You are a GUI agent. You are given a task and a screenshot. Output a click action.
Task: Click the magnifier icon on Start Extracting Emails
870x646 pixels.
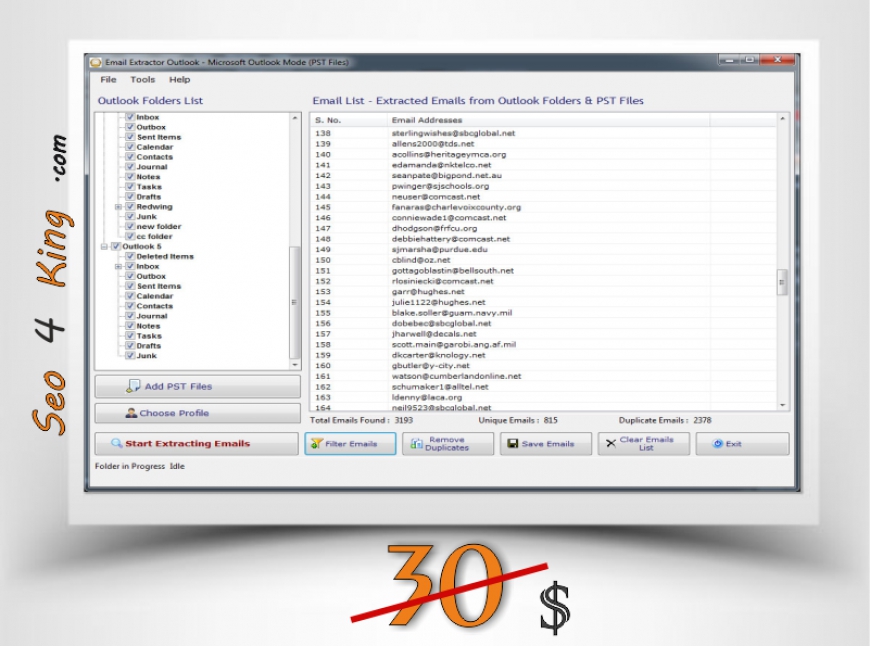click(x=117, y=443)
